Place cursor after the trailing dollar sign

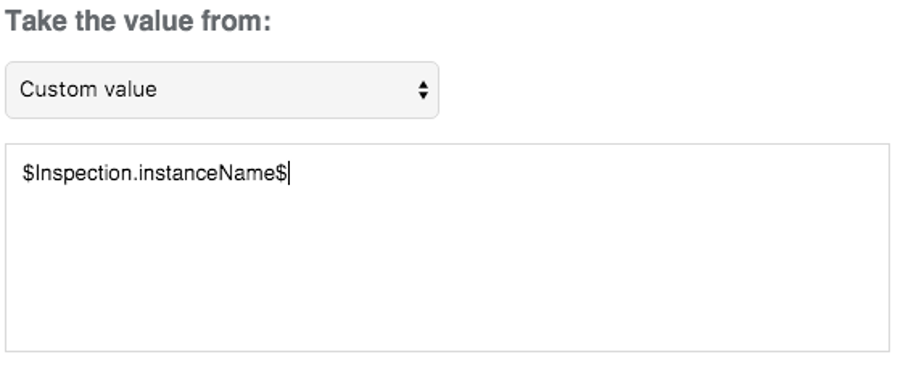[288, 173]
